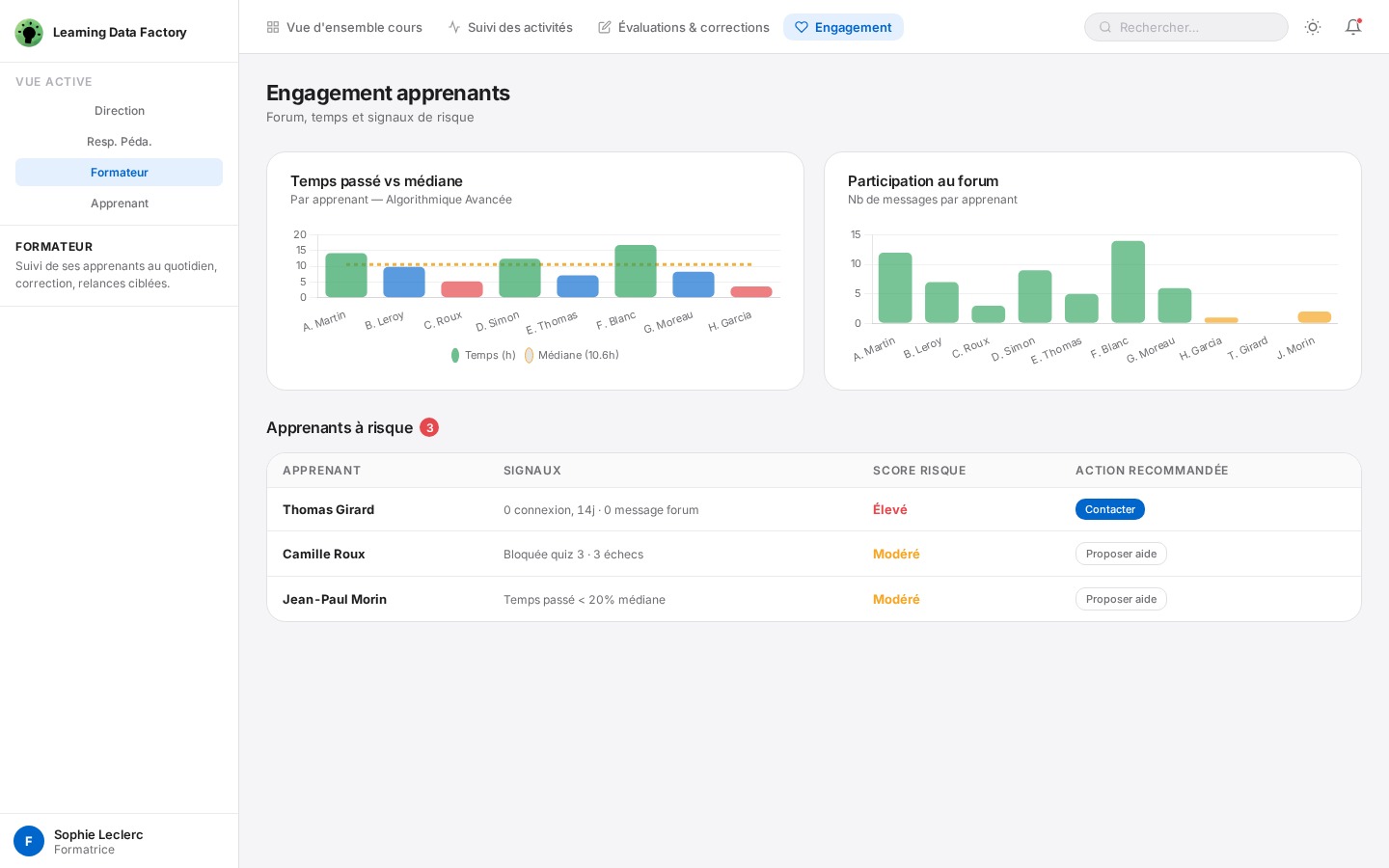This screenshot has height=868, width=1389.
Task: Click the pencil icon beside Évaluations & corrections
Action: pos(605,27)
